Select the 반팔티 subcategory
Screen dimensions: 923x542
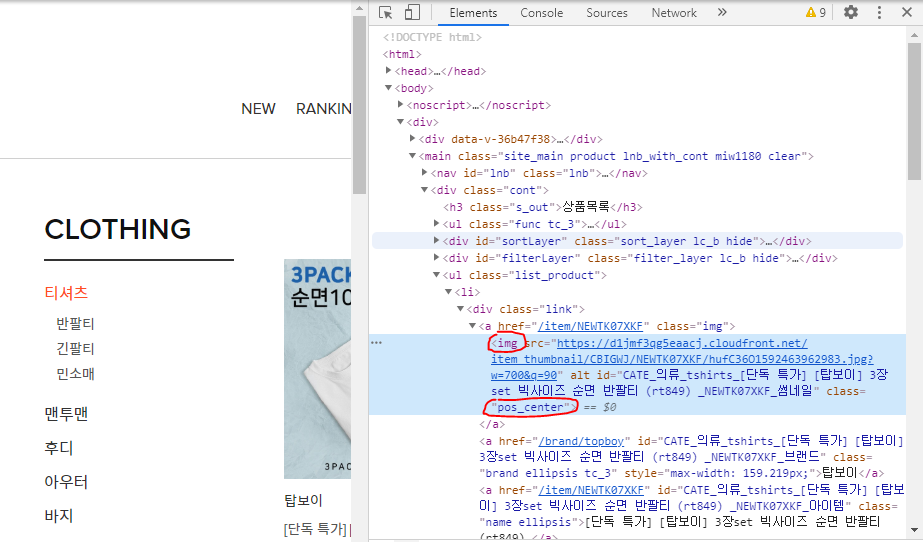(75, 324)
